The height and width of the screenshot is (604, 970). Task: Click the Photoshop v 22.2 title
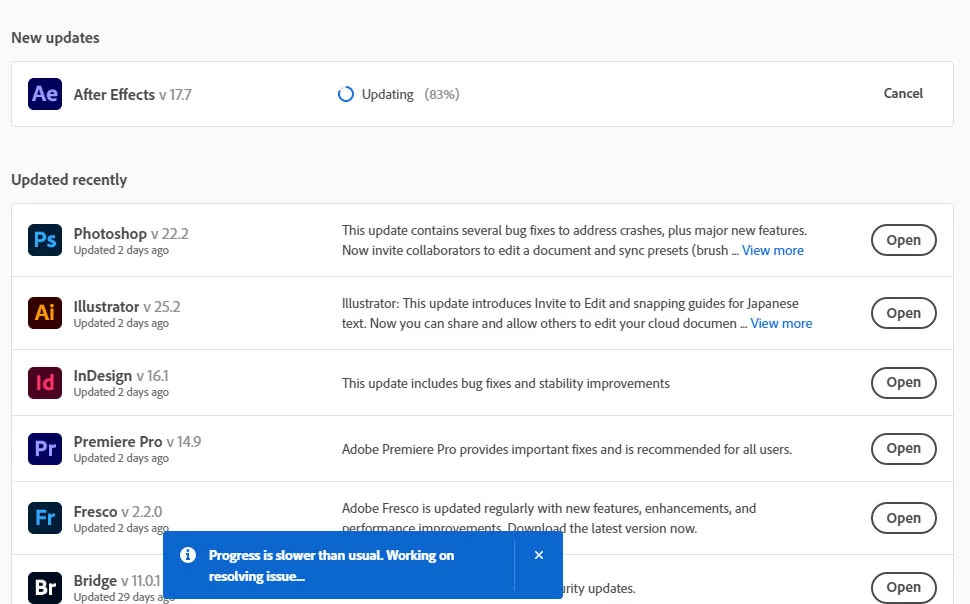(x=131, y=234)
